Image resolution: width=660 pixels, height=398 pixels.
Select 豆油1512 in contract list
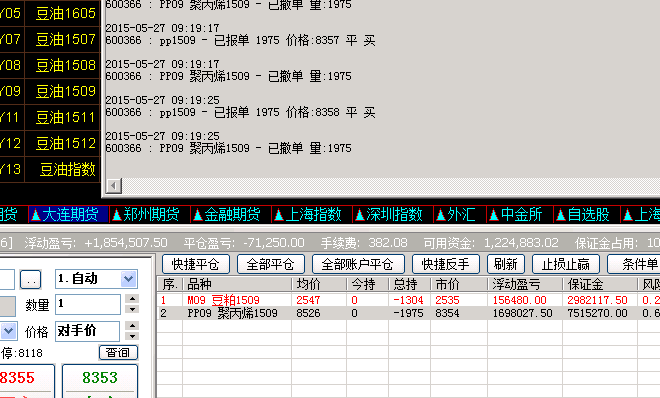[65, 143]
